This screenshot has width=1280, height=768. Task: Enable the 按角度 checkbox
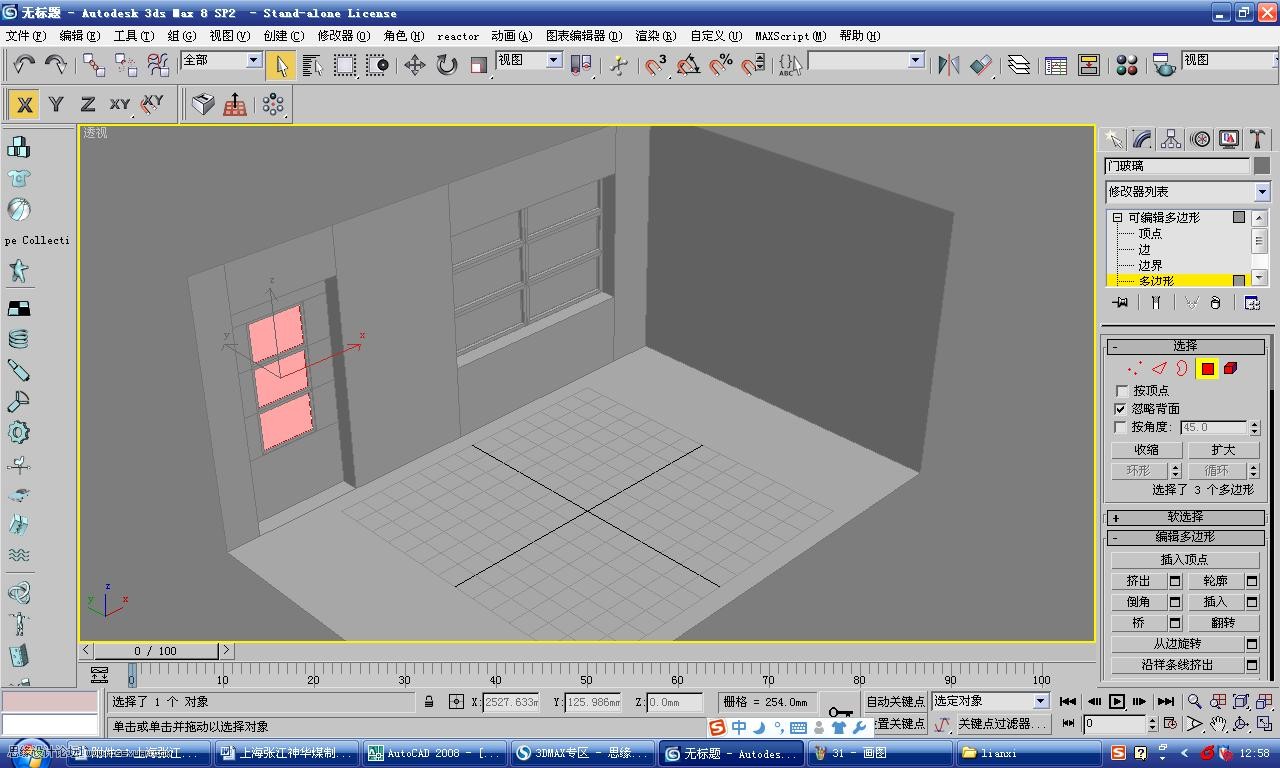(1121, 427)
